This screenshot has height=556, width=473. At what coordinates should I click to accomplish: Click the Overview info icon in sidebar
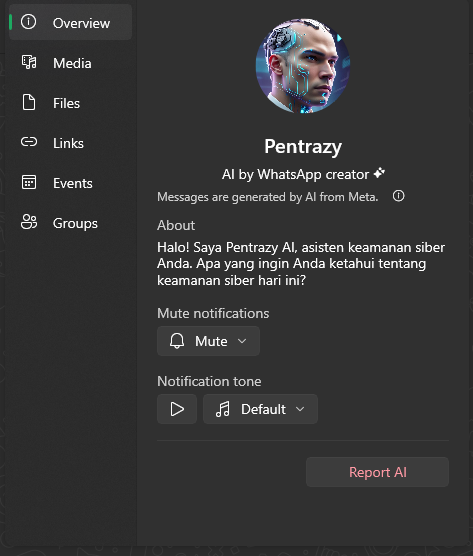point(28,22)
